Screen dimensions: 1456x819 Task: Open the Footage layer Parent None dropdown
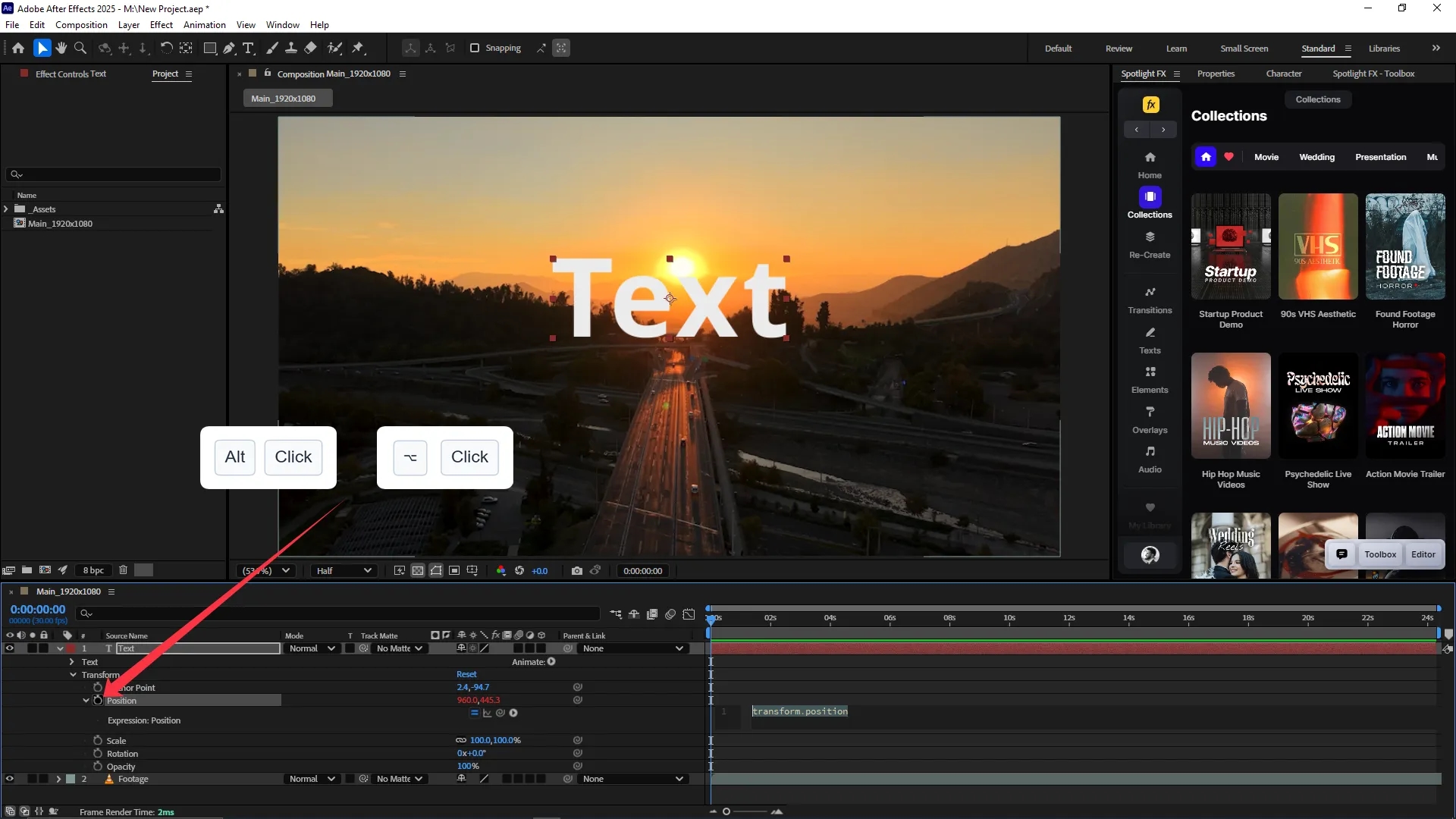pos(632,779)
